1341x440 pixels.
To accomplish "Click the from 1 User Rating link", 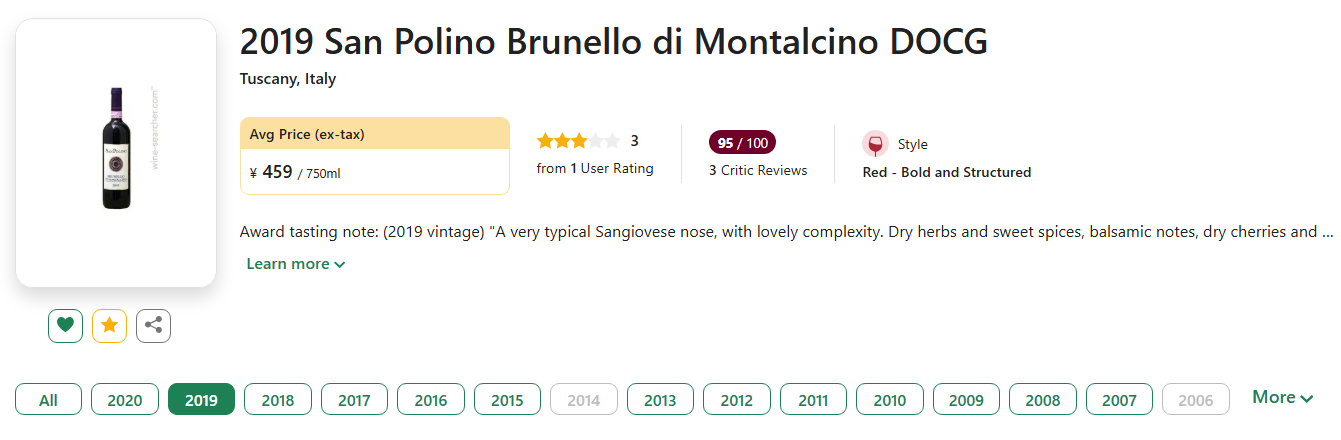I will pos(595,169).
